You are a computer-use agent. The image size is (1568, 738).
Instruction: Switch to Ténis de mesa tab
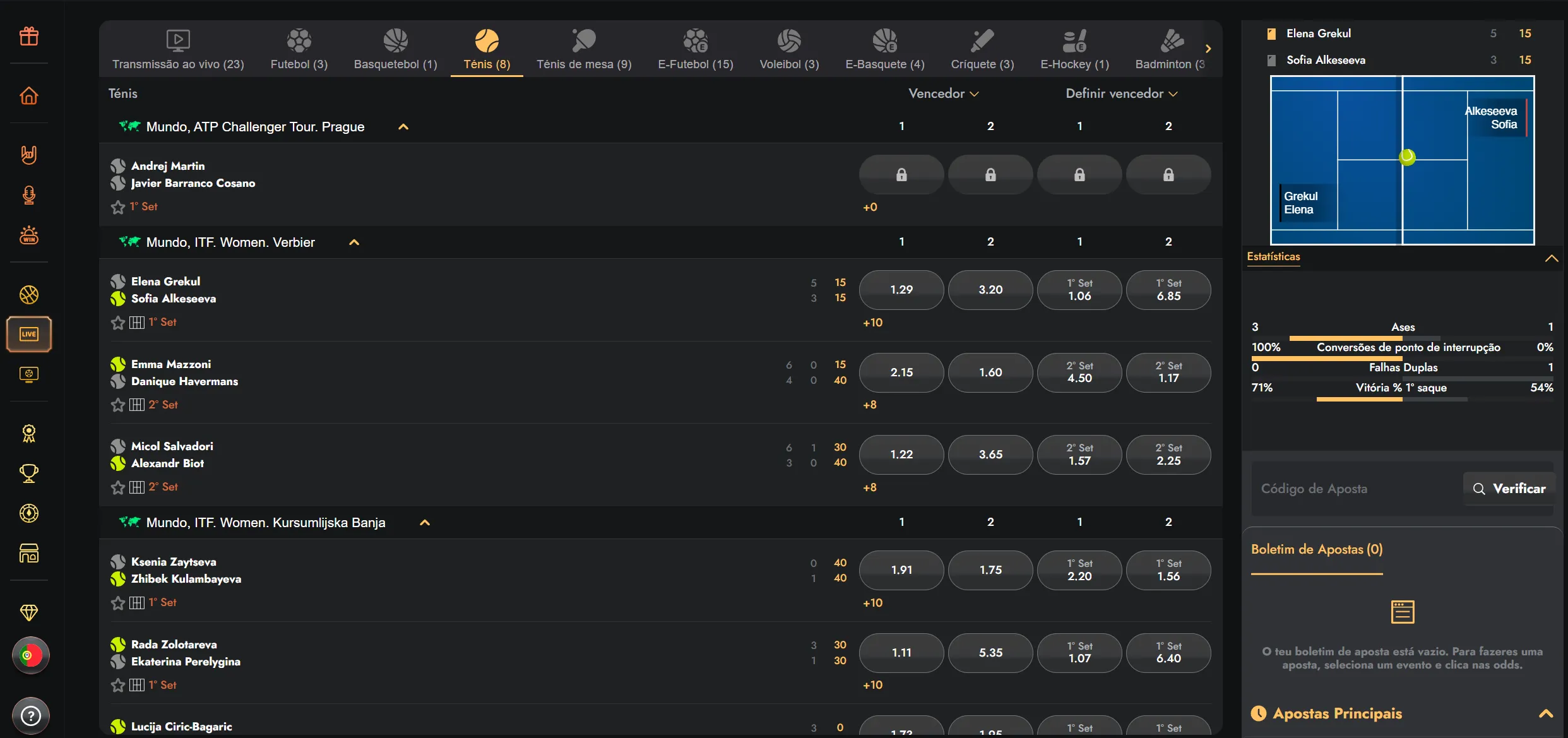click(584, 49)
